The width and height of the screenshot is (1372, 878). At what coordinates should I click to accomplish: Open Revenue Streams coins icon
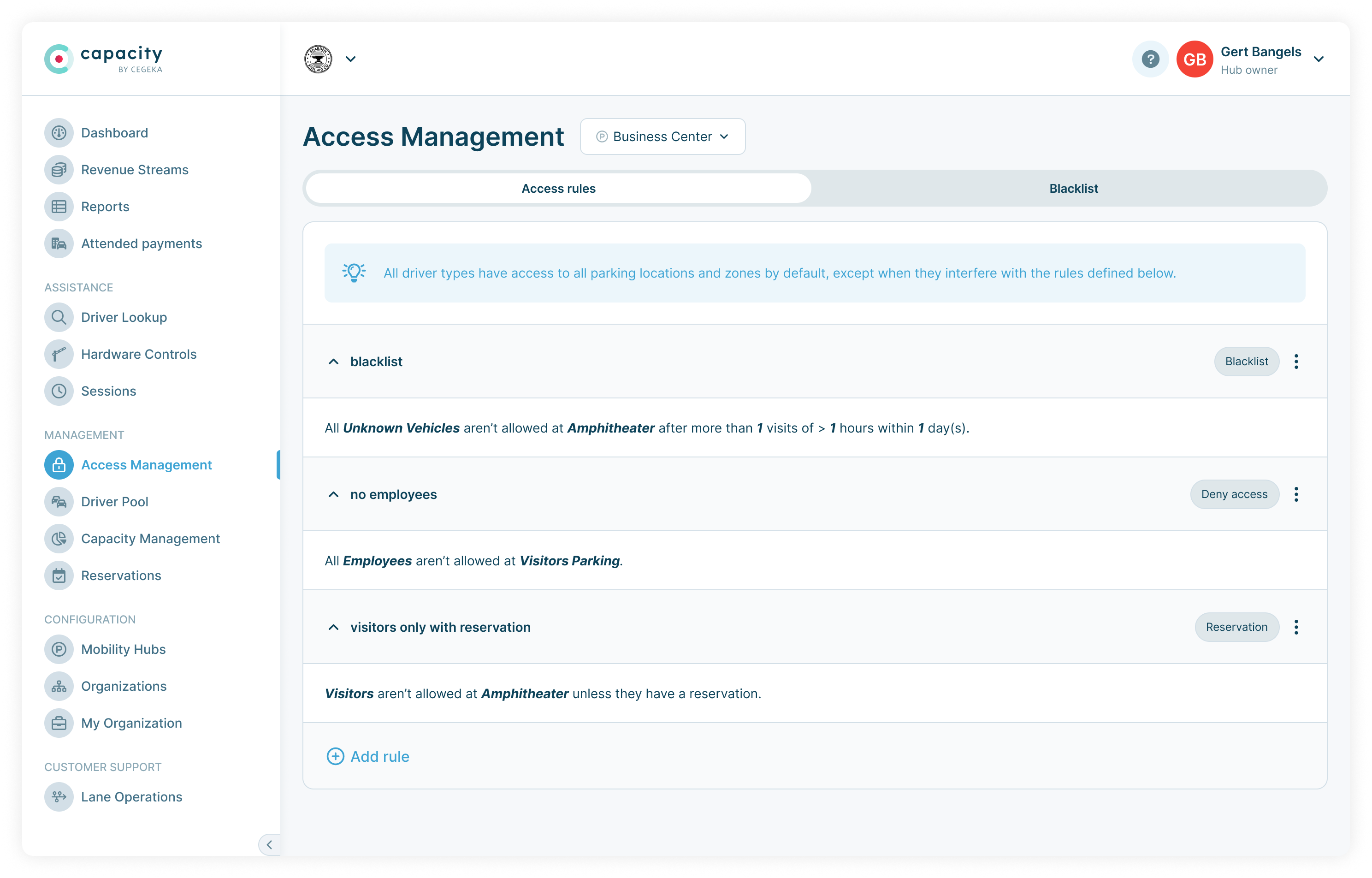point(59,170)
